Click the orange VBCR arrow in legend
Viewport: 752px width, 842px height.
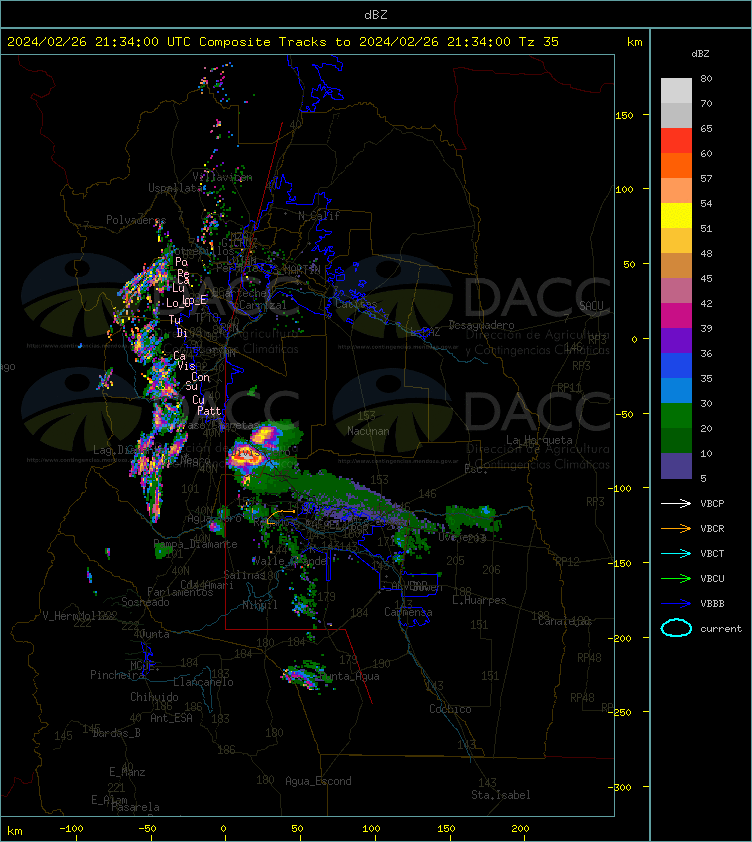676,528
